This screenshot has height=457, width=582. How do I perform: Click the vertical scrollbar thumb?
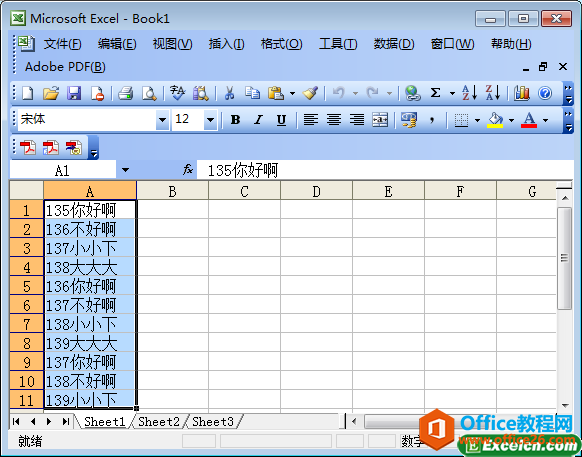pyautogui.click(x=565, y=258)
